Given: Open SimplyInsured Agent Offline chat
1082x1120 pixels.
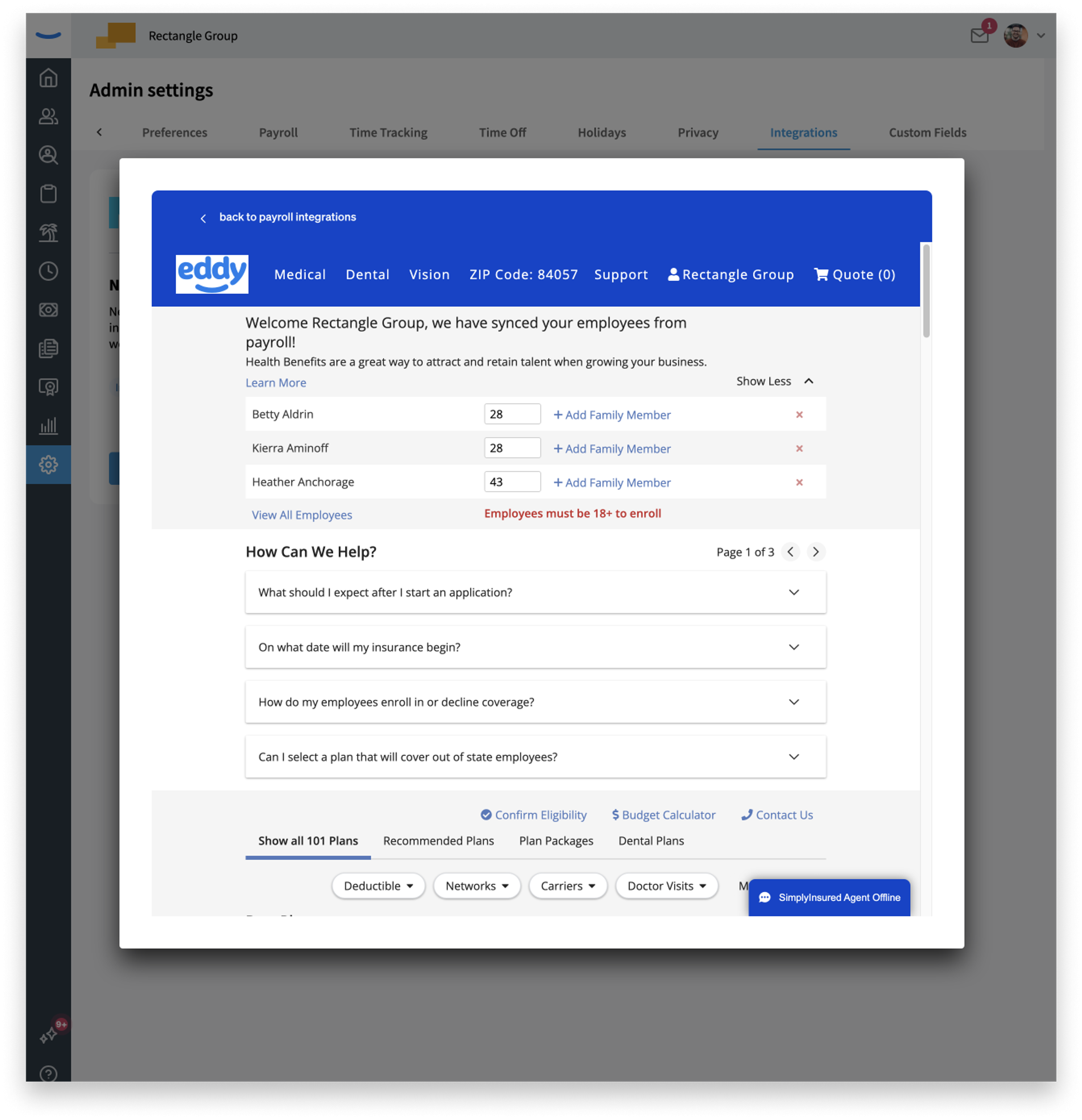Looking at the screenshot, I should pyautogui.click(x=829, y=897).
